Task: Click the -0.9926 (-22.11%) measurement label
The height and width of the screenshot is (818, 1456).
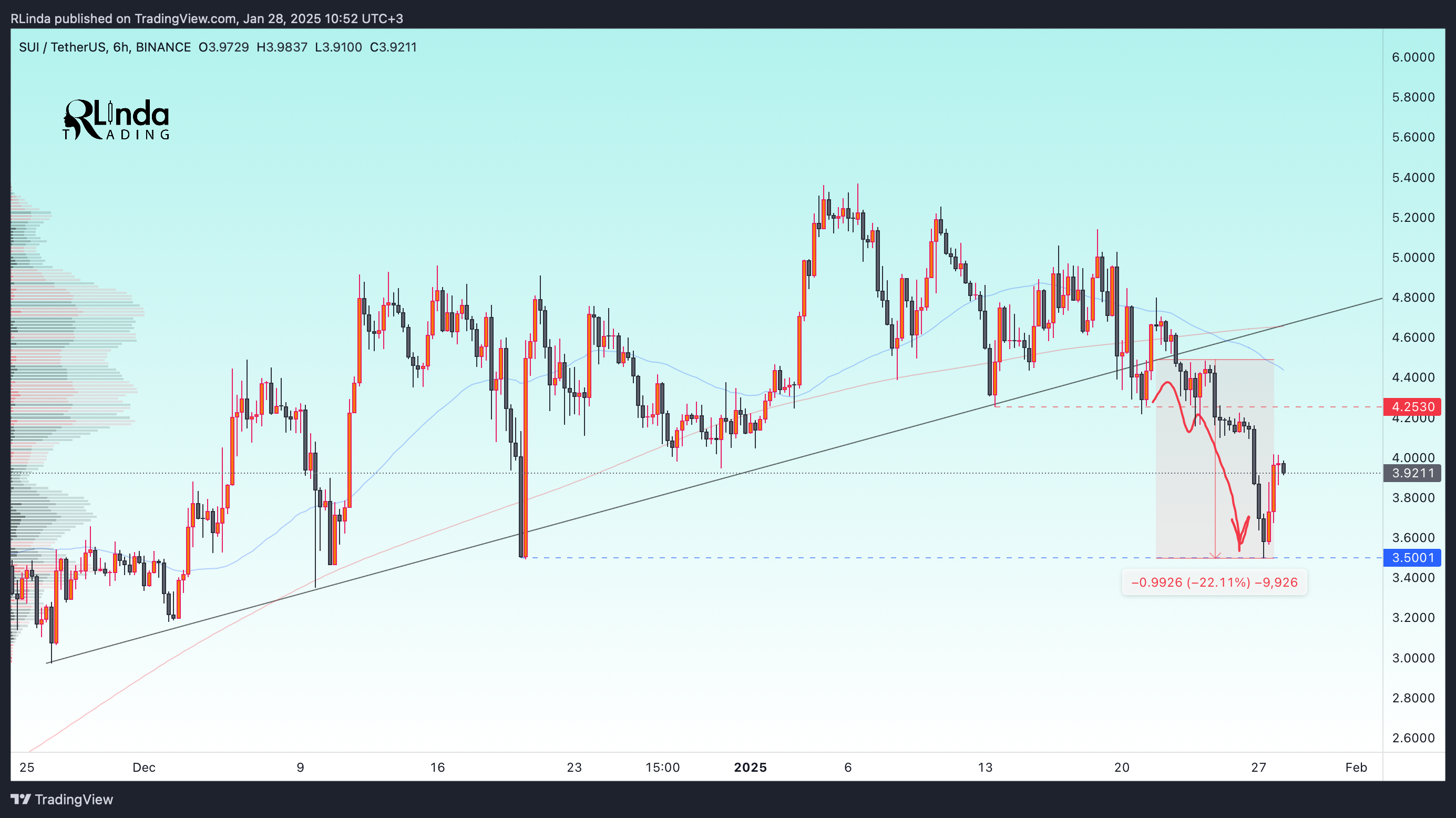Action: click(x=1214, y=582)
